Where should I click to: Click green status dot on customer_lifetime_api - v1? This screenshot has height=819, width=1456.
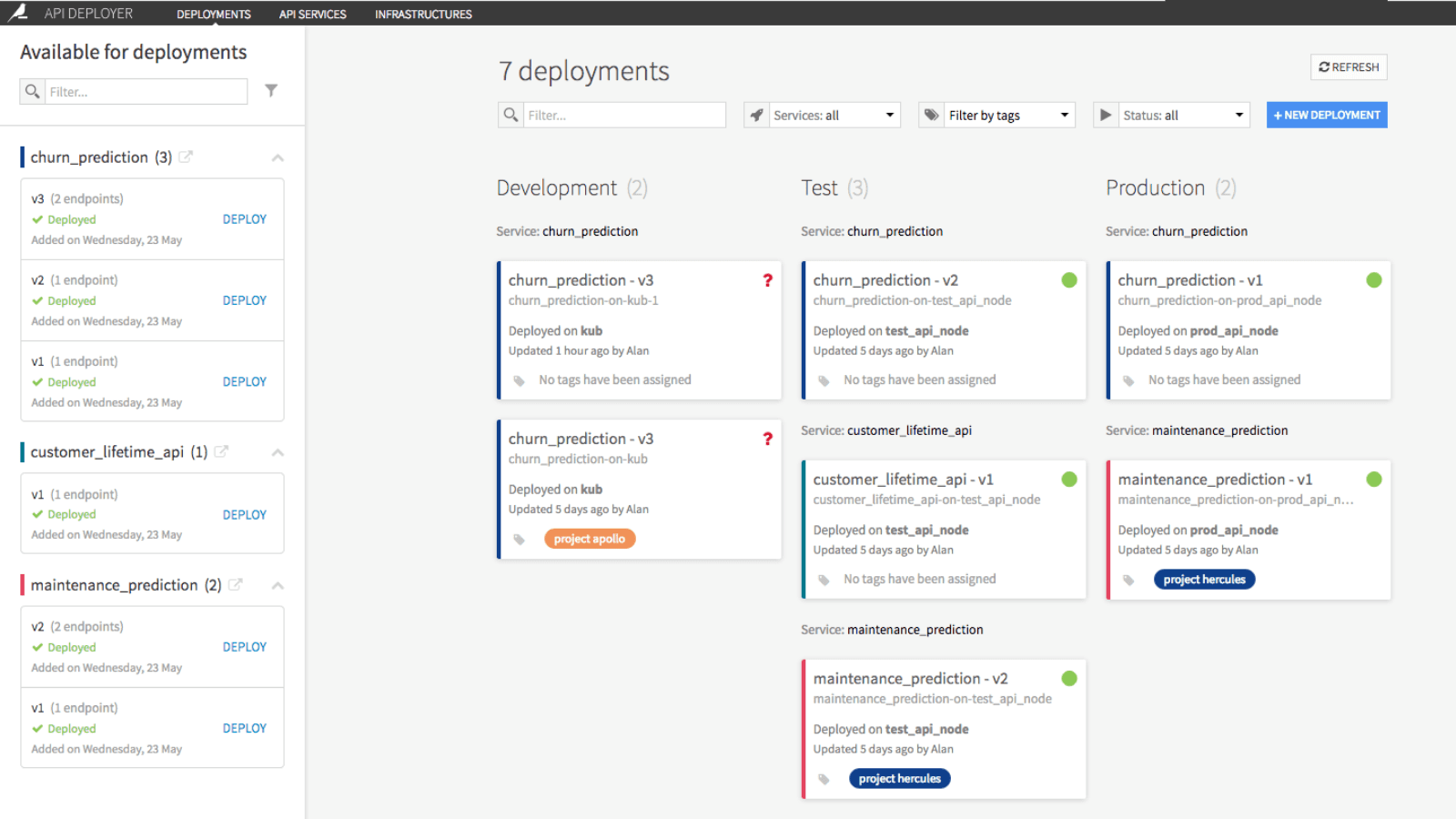tap(1069, 479)
